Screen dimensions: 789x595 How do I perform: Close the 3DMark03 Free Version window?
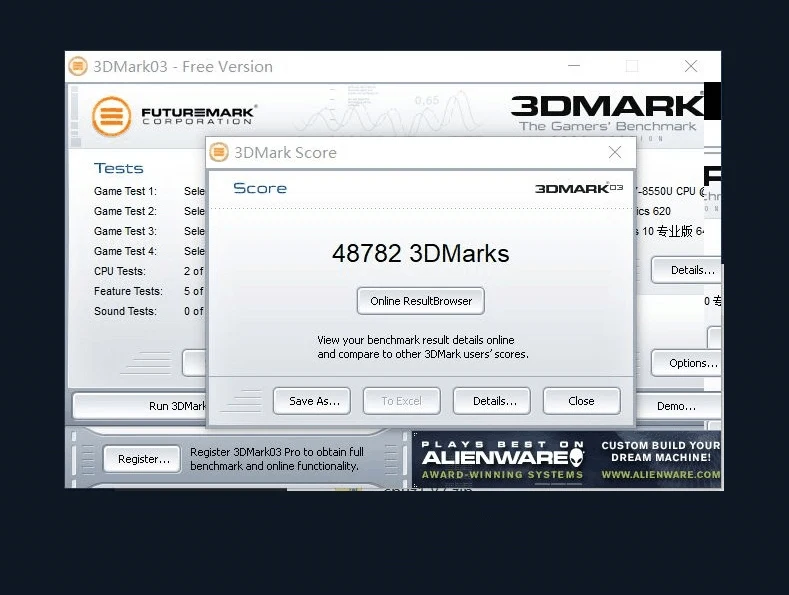690,66
